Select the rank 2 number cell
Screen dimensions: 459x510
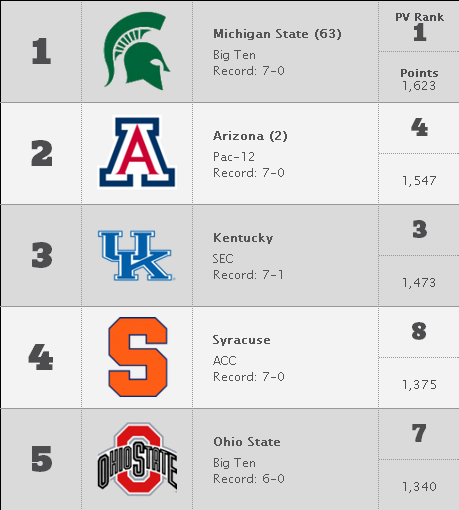click(42, 153)
